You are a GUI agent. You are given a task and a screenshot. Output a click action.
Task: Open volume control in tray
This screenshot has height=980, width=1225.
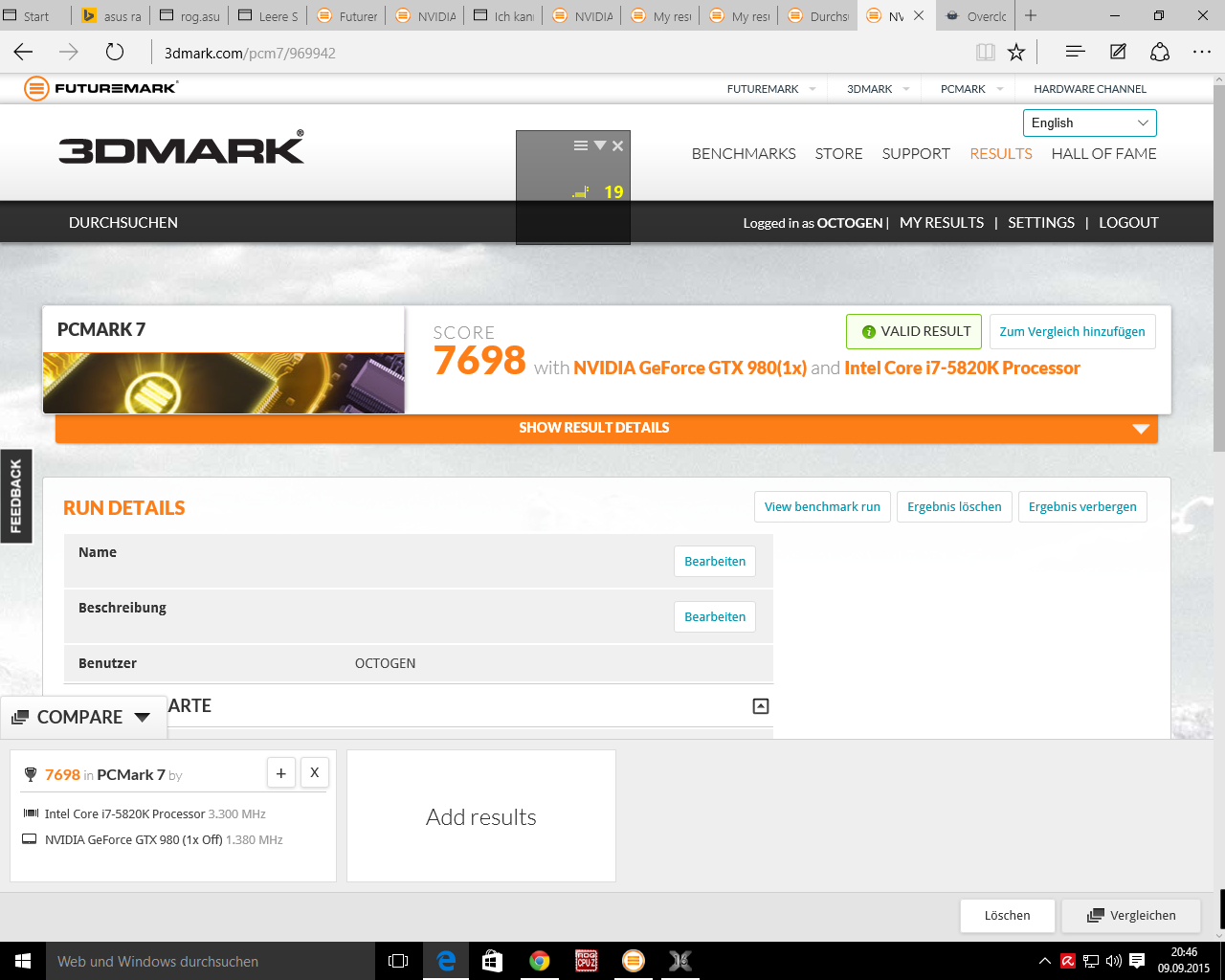(x=1113, y=961)
